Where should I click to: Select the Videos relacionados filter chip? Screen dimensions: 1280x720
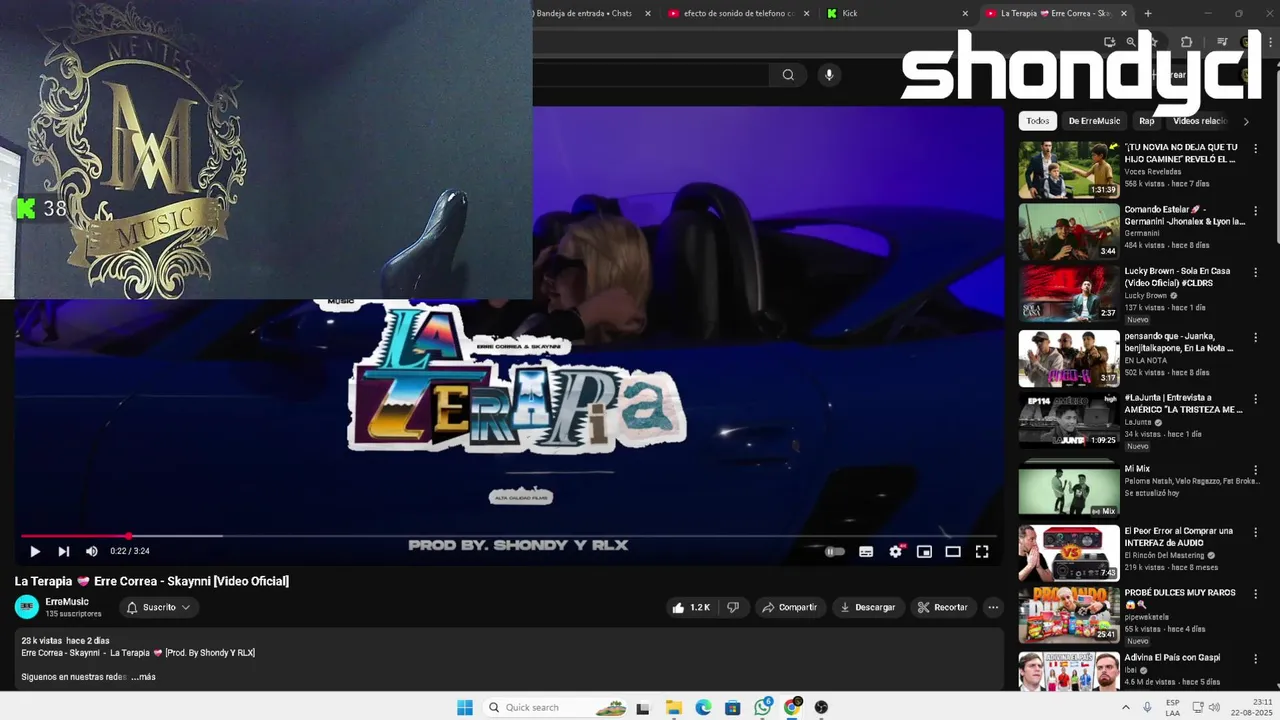click(1199, 121)
